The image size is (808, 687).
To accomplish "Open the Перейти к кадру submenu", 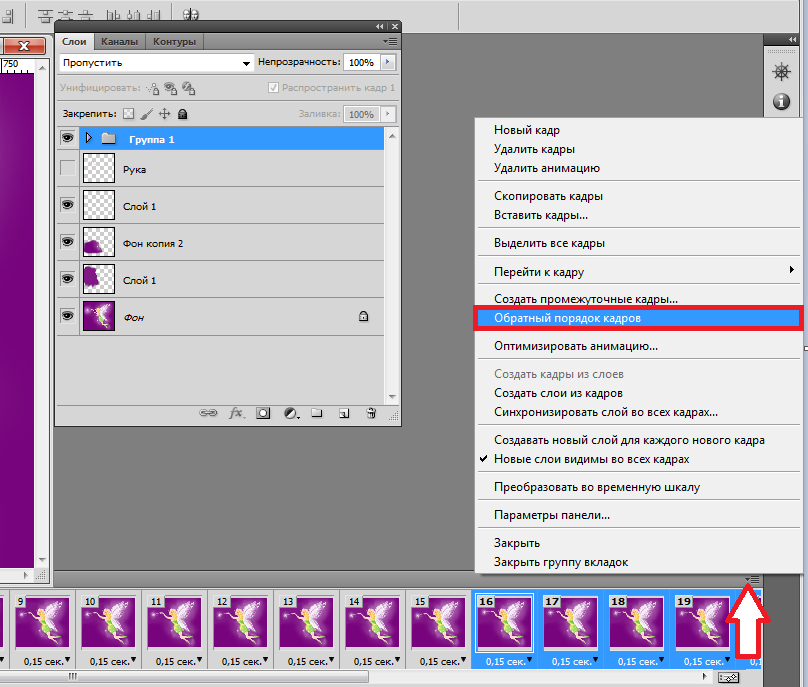I will [638, 272].
